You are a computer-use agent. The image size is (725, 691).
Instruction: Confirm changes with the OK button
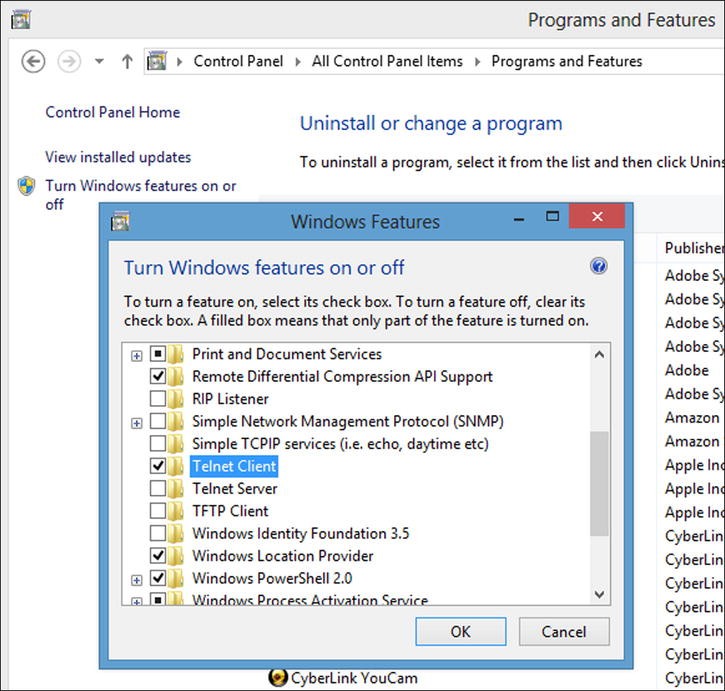click(x=461, y=631)
